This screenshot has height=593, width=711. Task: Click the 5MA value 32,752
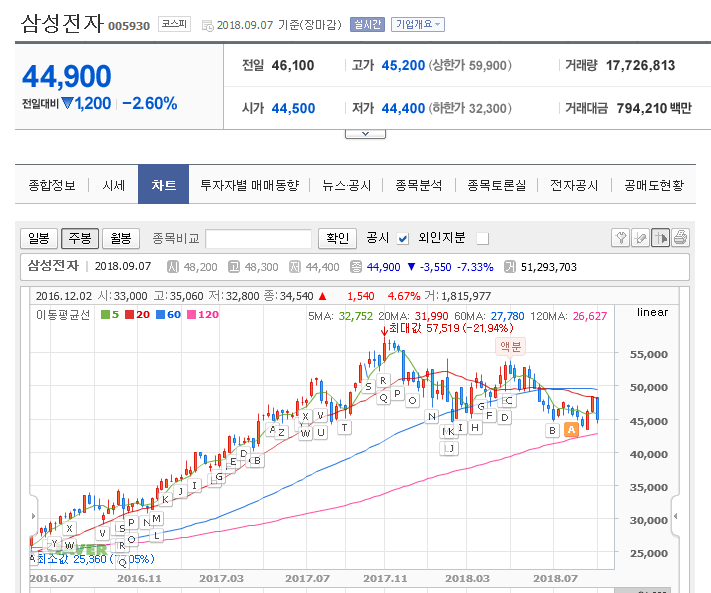point(356,316)
